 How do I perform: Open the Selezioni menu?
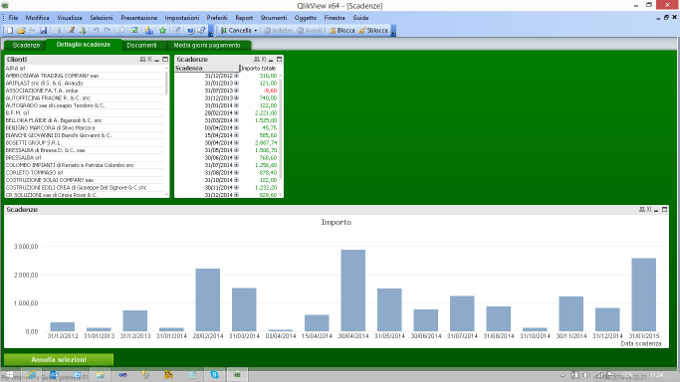101,18
